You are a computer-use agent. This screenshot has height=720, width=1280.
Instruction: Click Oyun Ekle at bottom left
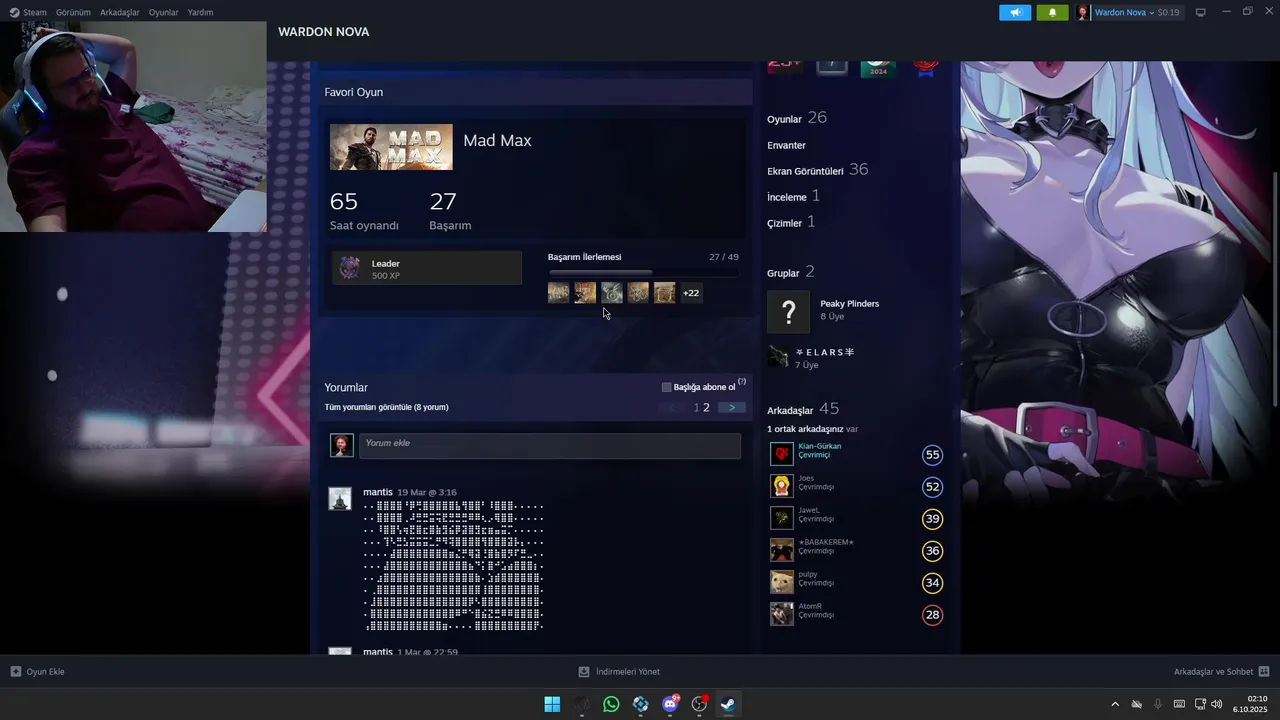[37, 672]
